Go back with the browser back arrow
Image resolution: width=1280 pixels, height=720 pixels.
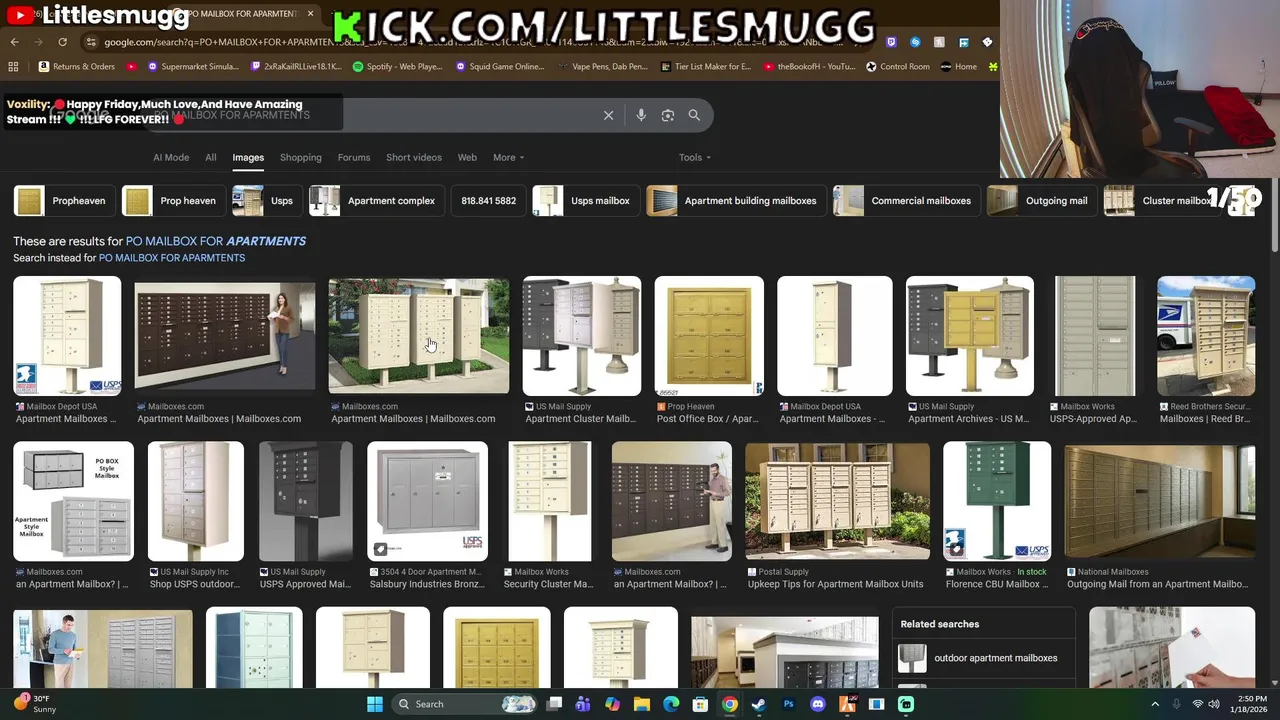15,42
